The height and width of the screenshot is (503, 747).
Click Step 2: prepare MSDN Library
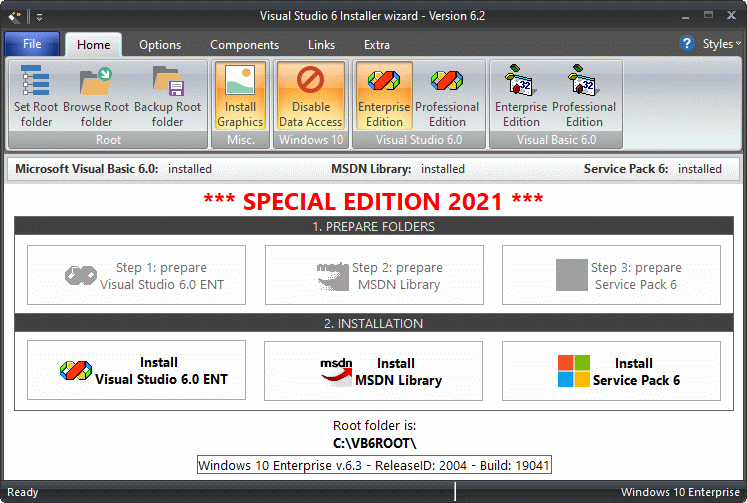374,275
